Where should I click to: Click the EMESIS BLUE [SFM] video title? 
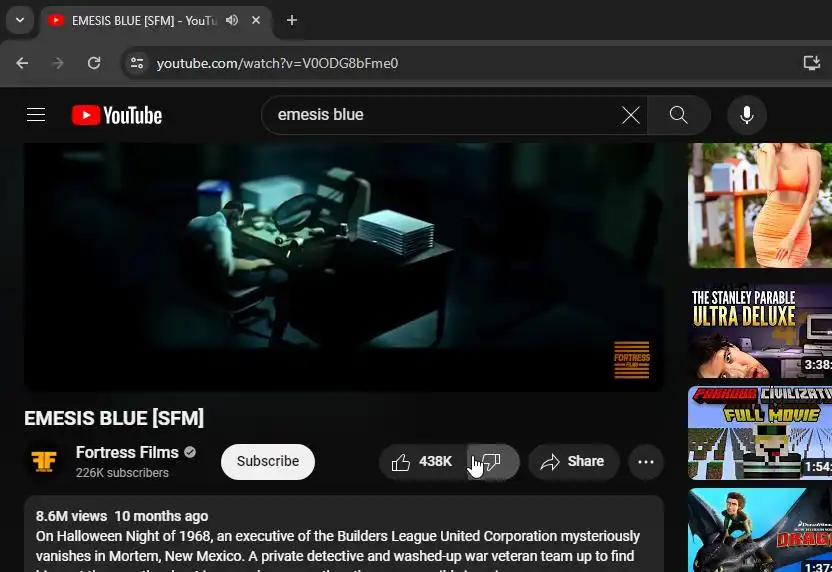click(114, 418)
